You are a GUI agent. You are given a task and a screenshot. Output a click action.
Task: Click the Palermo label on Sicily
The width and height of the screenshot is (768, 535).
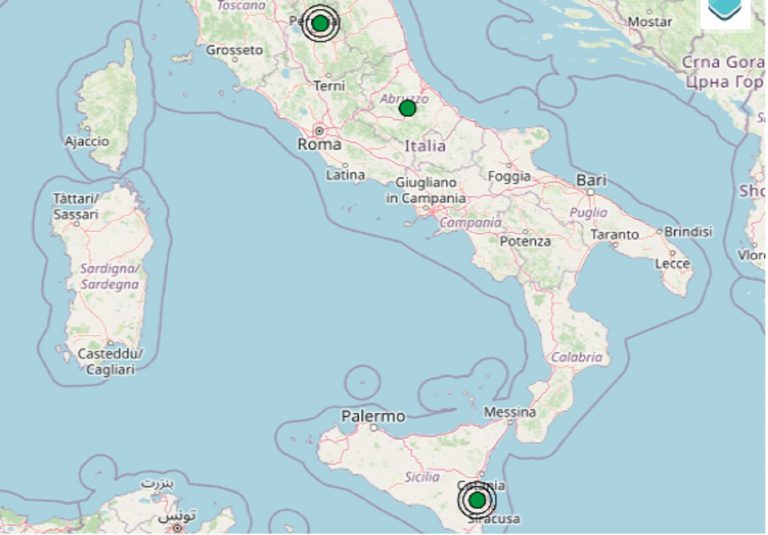coord(373,415)
